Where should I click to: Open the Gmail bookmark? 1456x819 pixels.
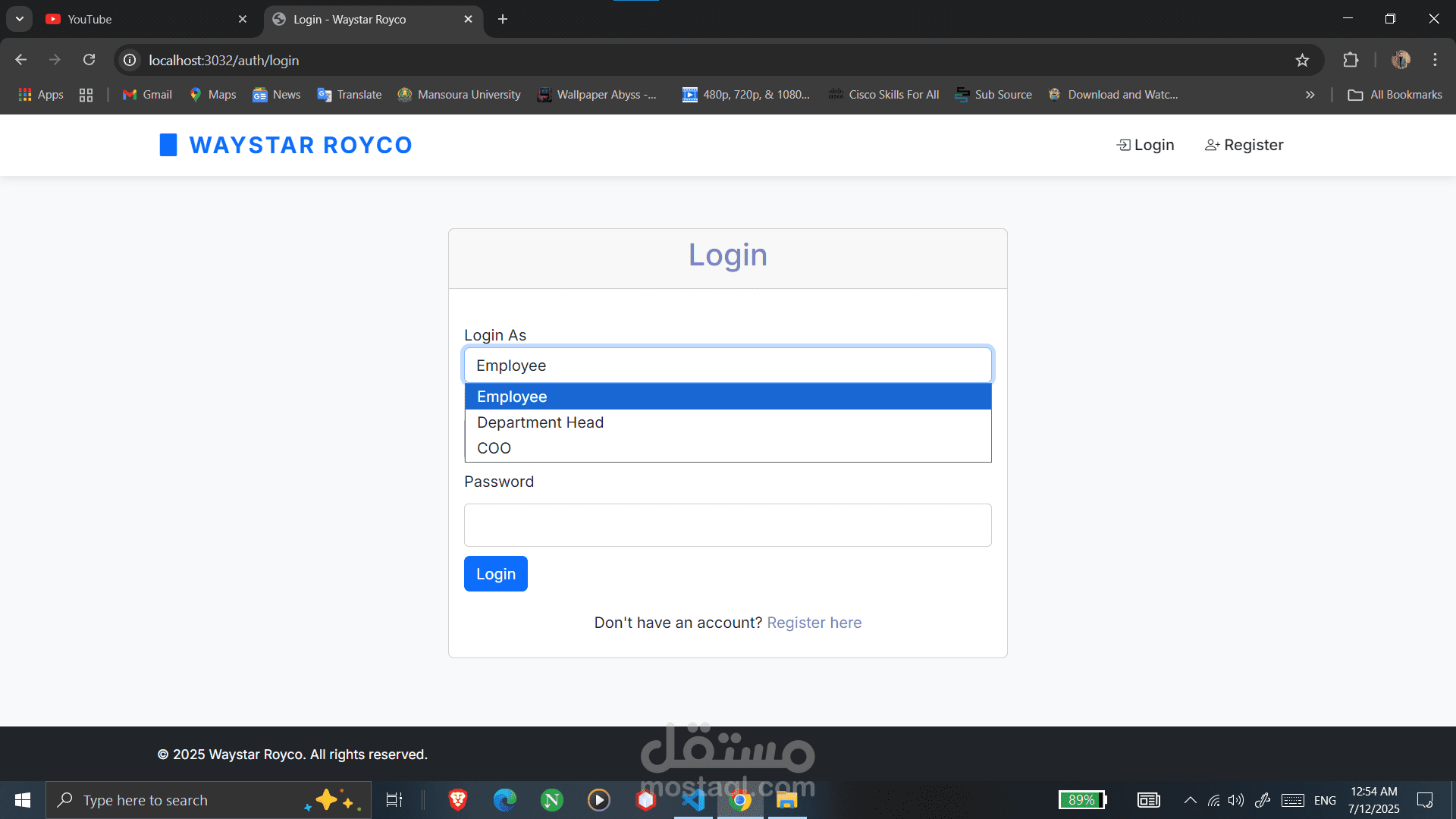pyautogui.click(x=148, y=95)
